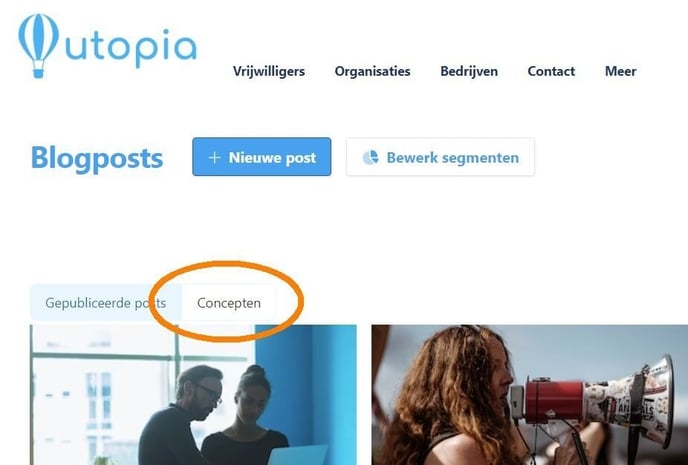Expand the Meer navigation menu
The image size is (688, 465).
tap(620, 72)
